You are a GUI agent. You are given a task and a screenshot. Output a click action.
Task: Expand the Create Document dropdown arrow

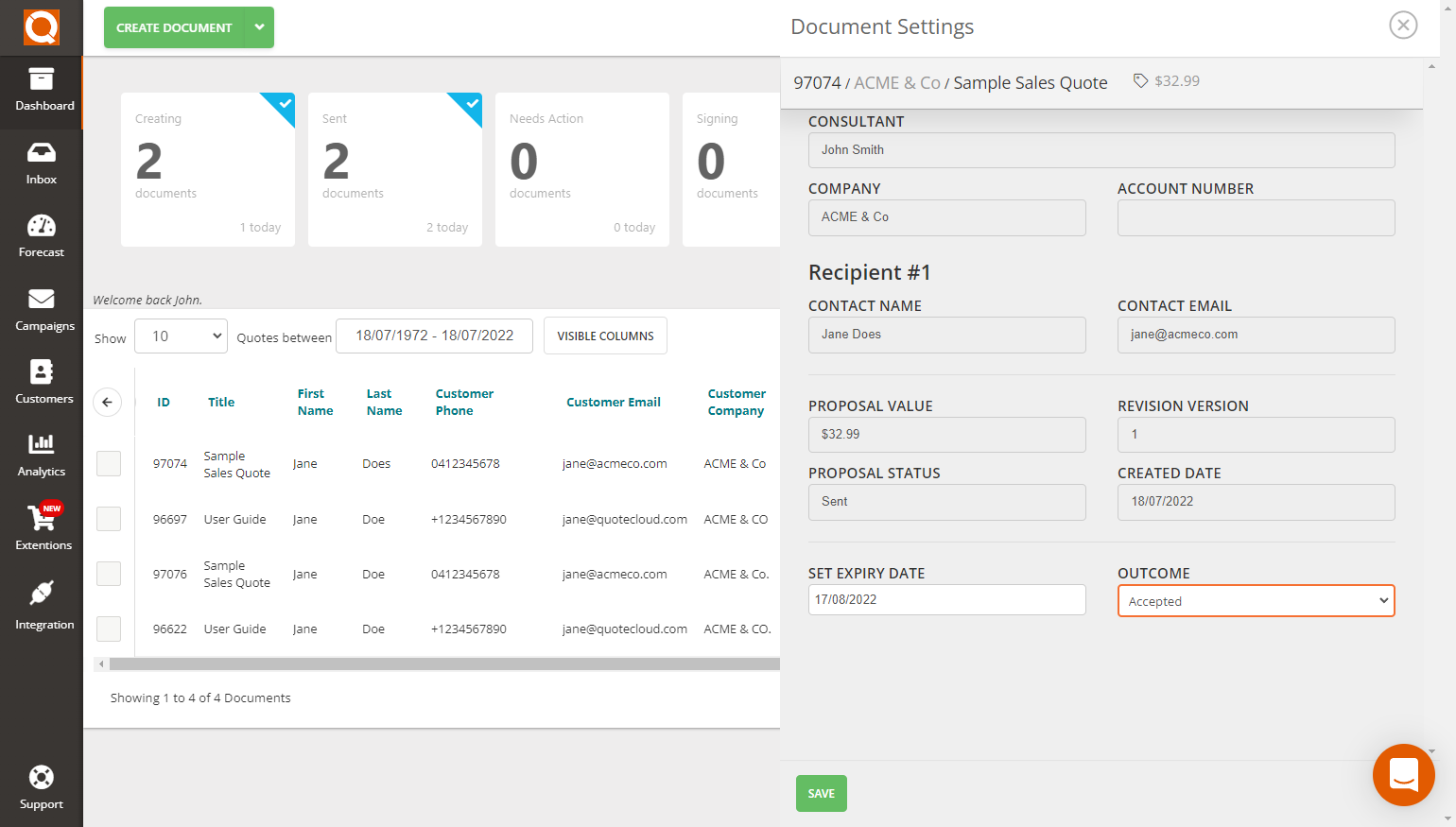pos(259,27)
